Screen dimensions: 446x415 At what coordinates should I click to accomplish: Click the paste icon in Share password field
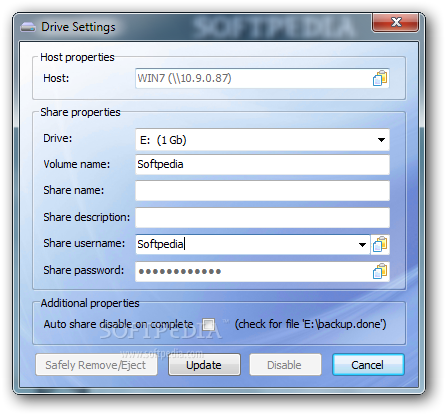click(380, 271)
